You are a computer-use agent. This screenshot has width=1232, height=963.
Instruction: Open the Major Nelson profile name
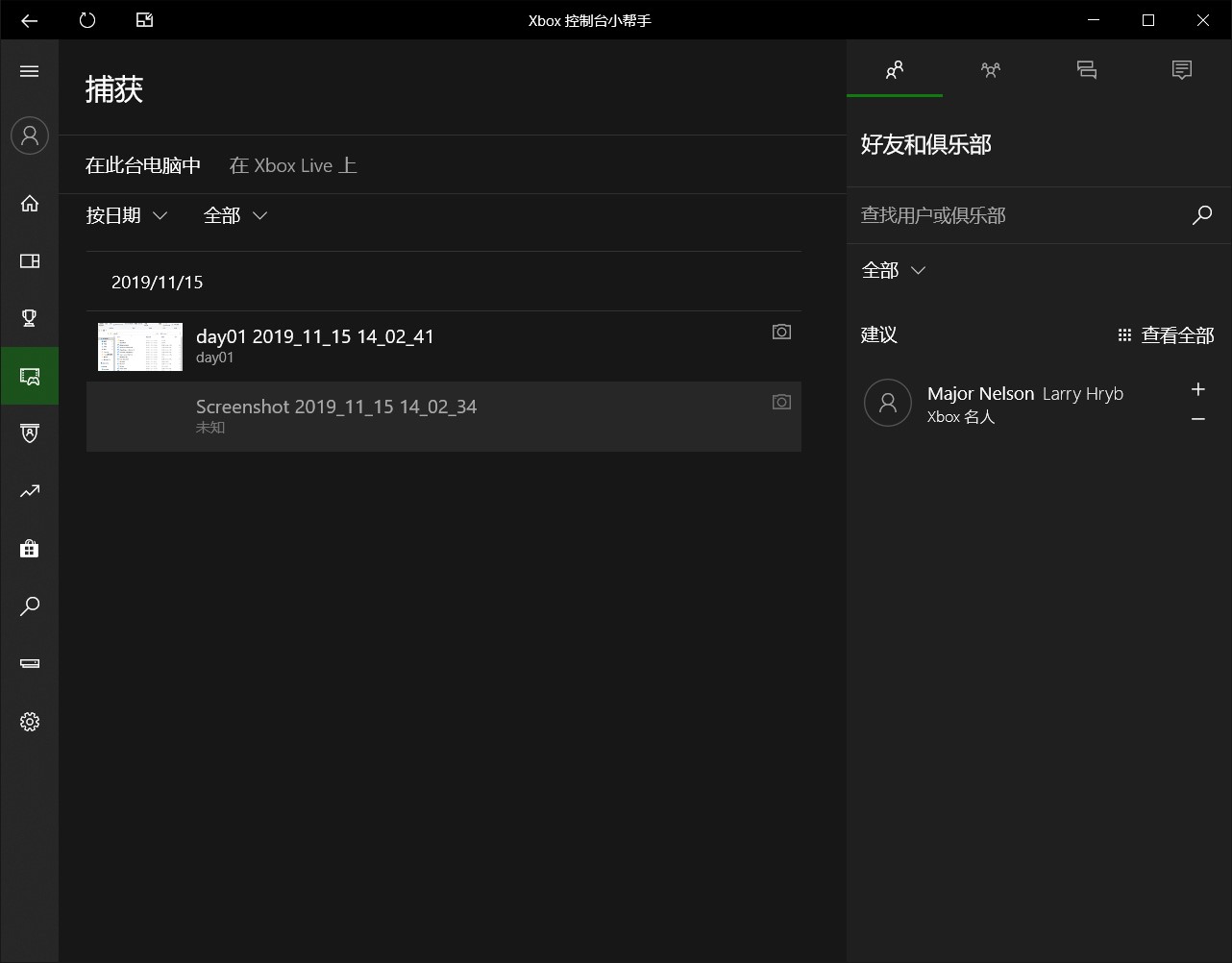(981, 393)
